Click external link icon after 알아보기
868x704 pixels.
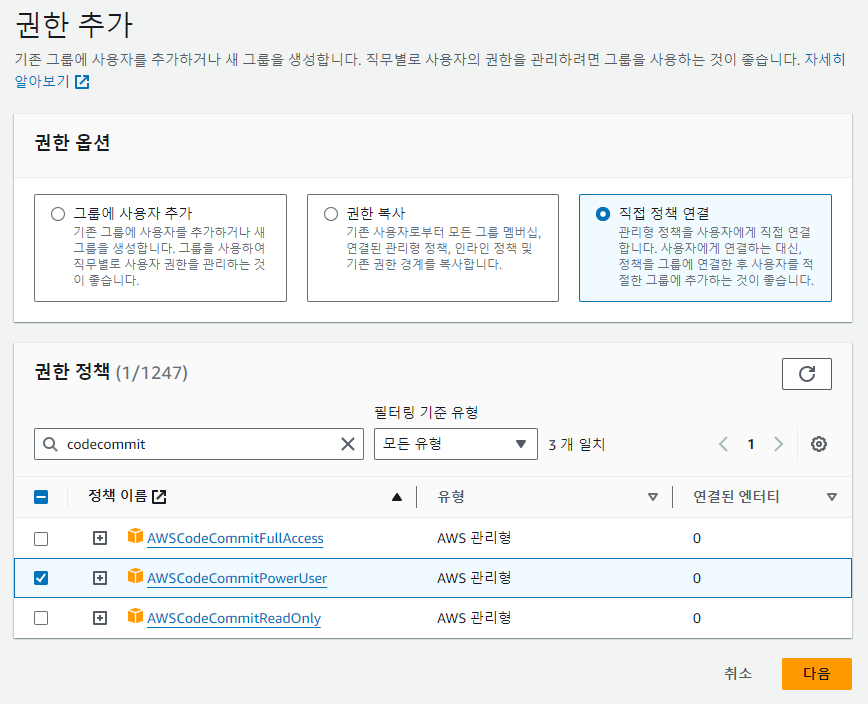(82, 82)
